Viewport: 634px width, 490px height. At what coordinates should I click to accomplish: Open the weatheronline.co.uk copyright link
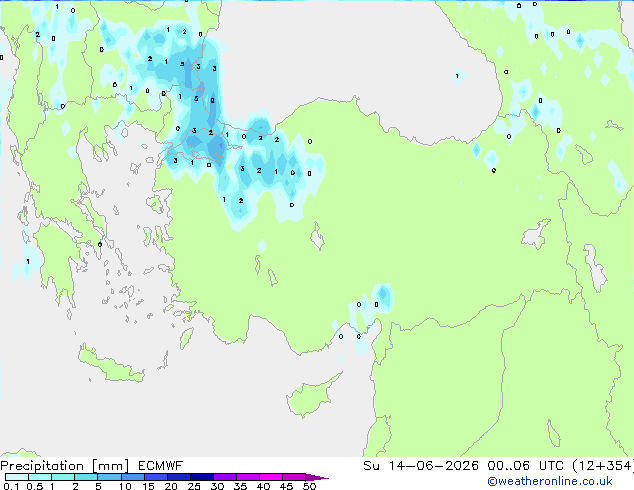coord(550,481)
